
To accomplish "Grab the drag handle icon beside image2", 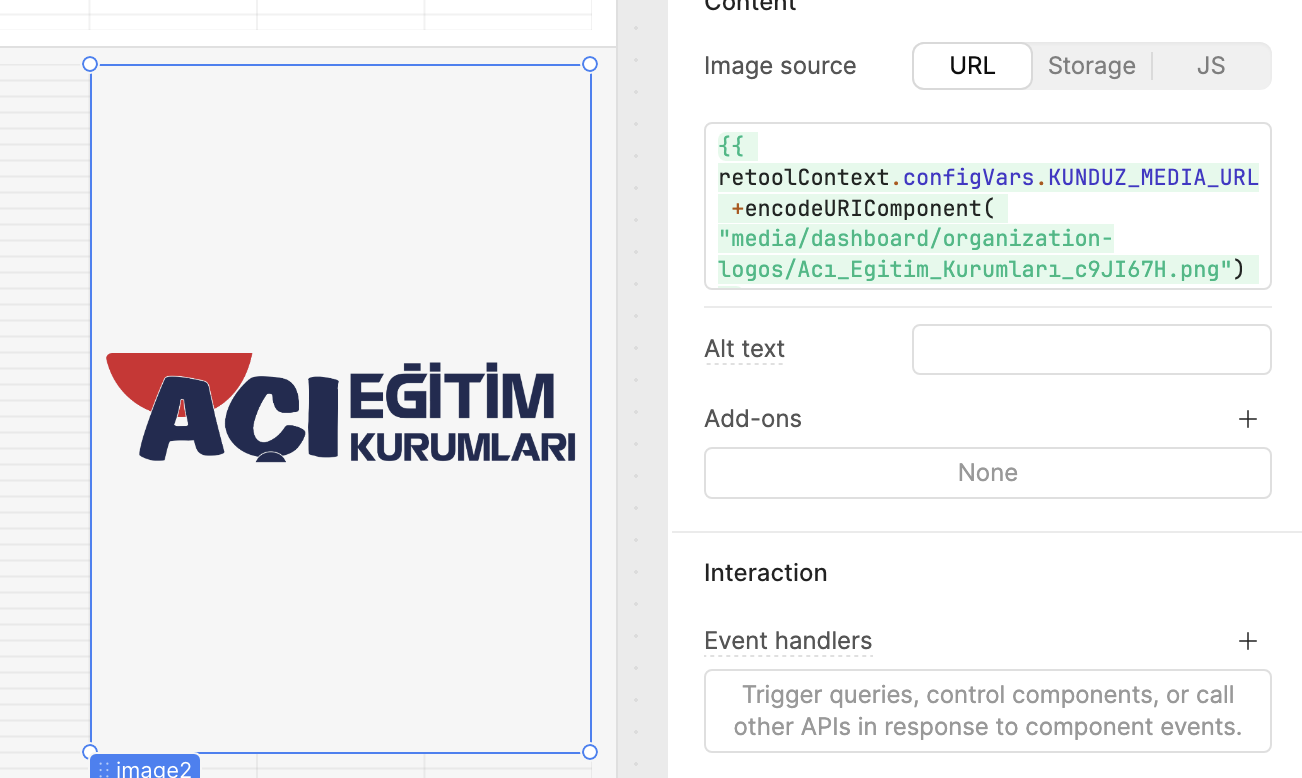I will tap(104, 769).
